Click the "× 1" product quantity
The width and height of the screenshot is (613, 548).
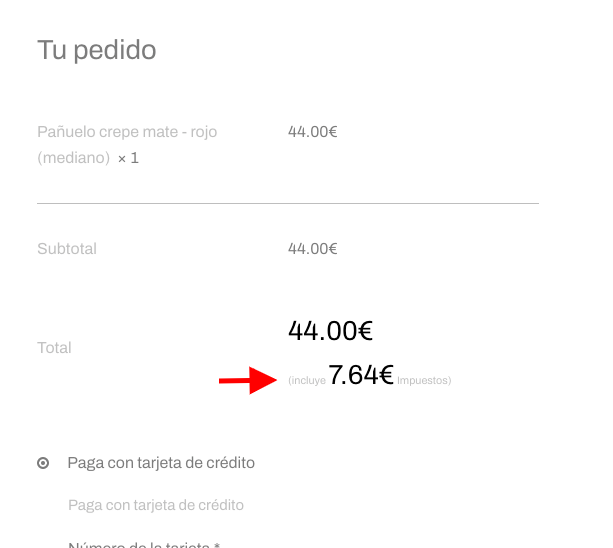pyautogui.click(x=128, y=158)
